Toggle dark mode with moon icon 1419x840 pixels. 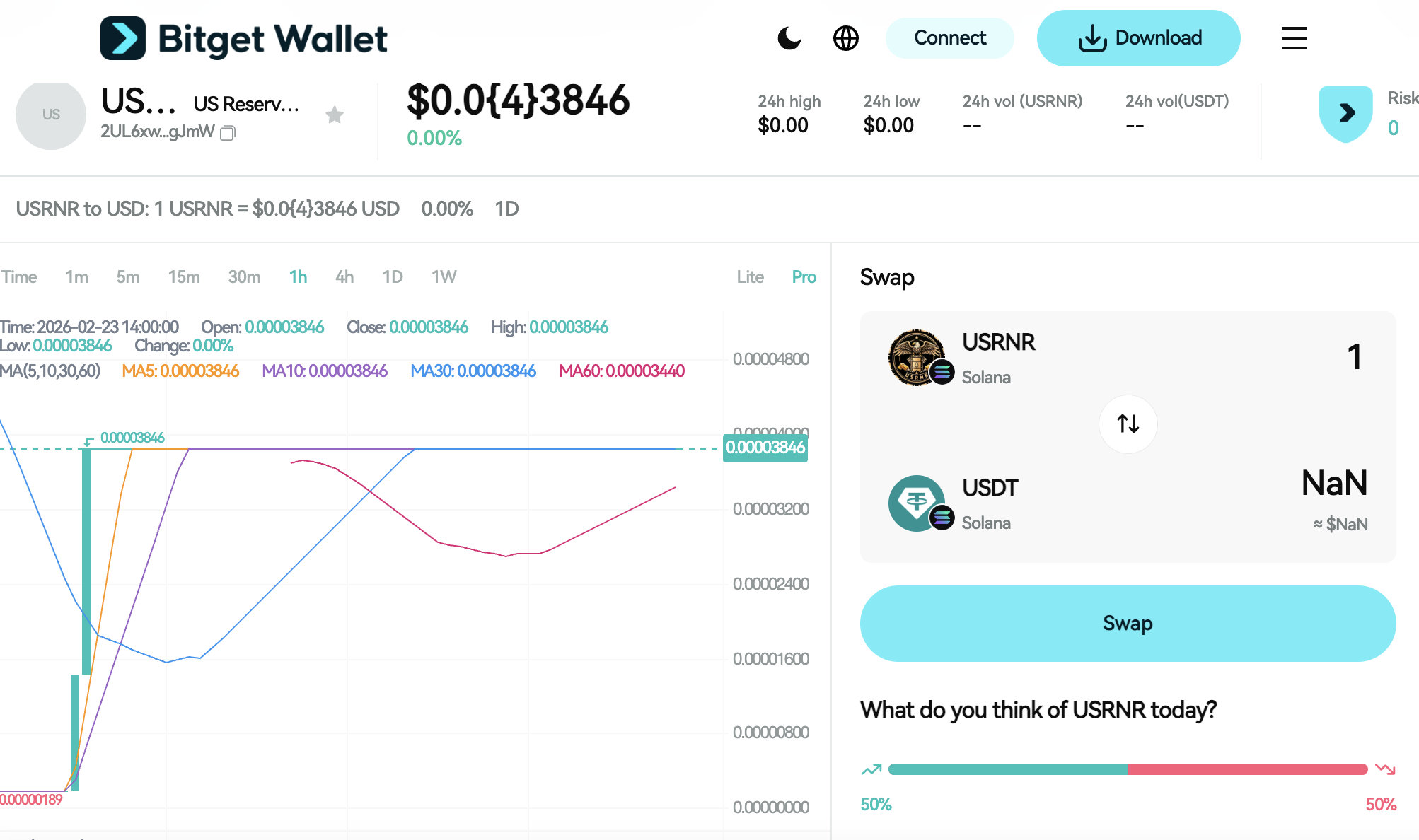tap(789, 38)
